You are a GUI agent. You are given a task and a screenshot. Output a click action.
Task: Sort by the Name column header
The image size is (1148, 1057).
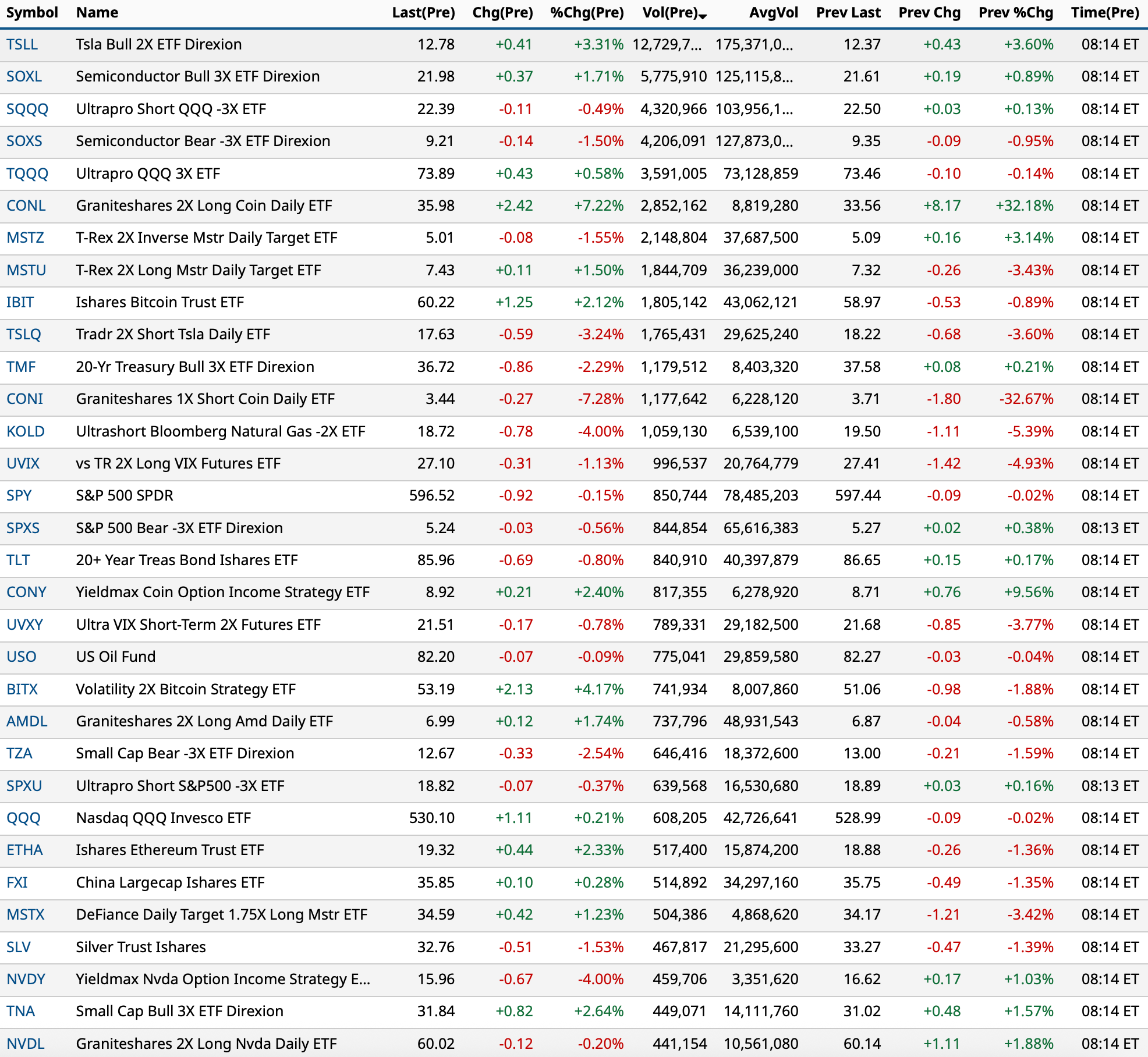(x=97, y=12)
